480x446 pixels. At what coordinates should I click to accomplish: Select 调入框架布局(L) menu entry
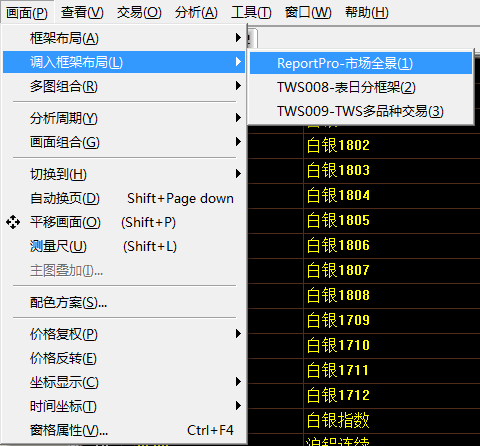coord(124,62)
